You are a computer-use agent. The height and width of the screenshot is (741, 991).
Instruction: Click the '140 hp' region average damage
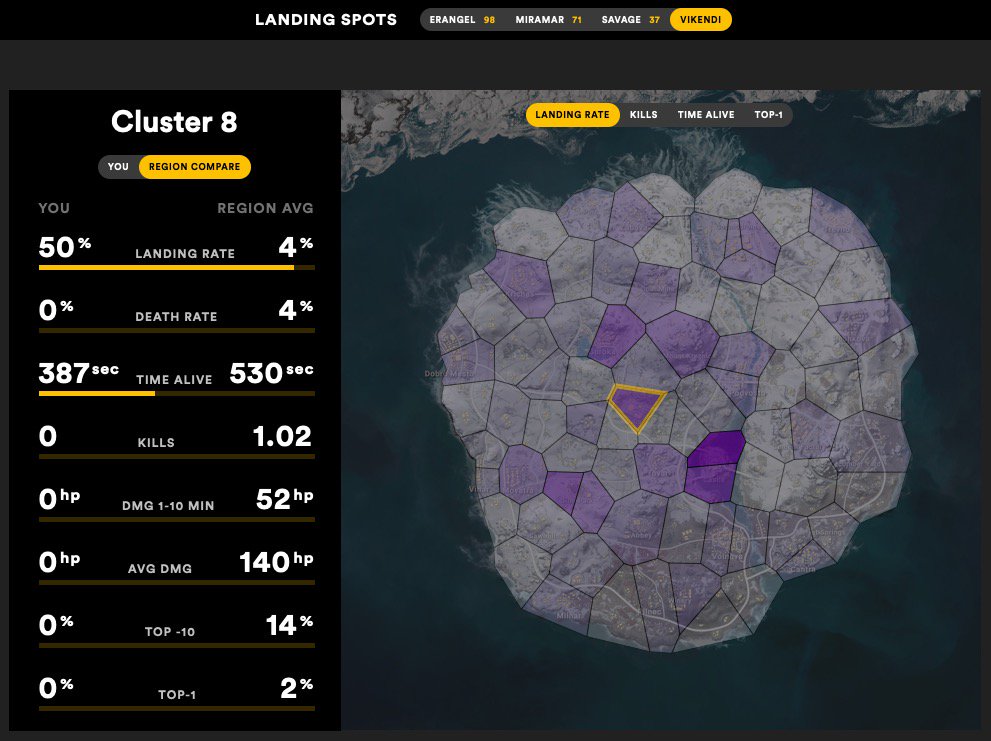click(277, 562)
